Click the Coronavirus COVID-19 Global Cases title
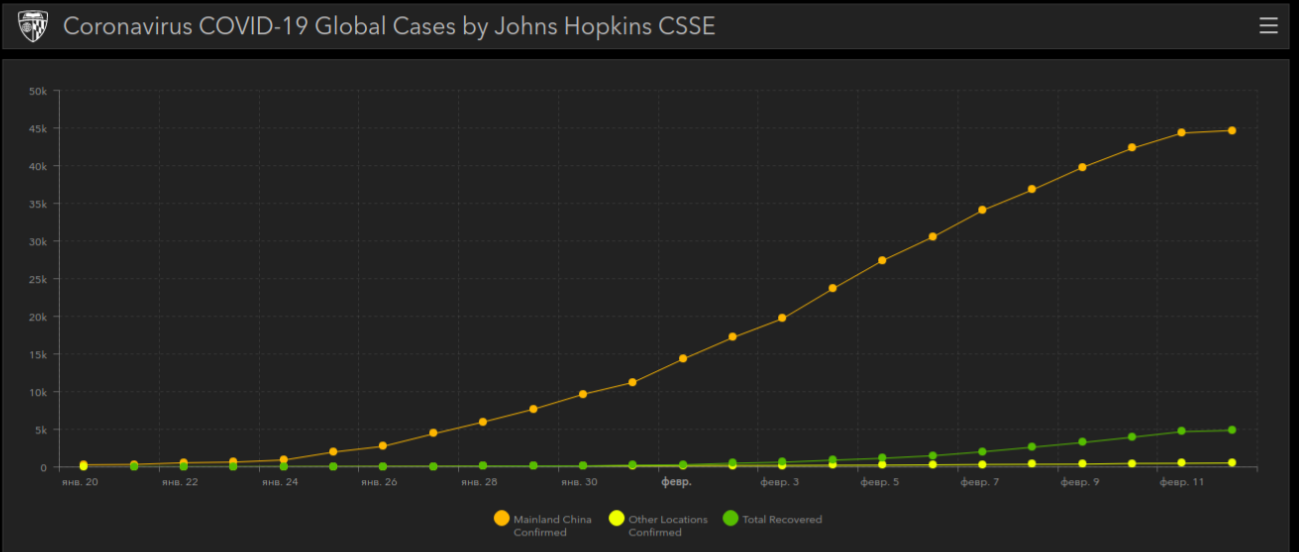The image size is (1301, 552). tap(389, 26)
